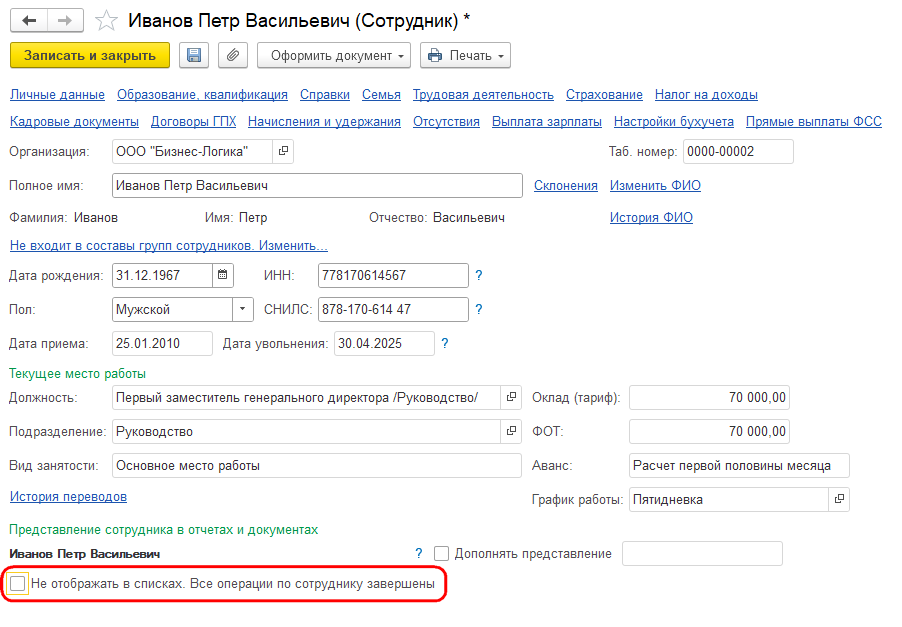
Task: Open Образование, квалификация section
Action: (x=202, y=95)
